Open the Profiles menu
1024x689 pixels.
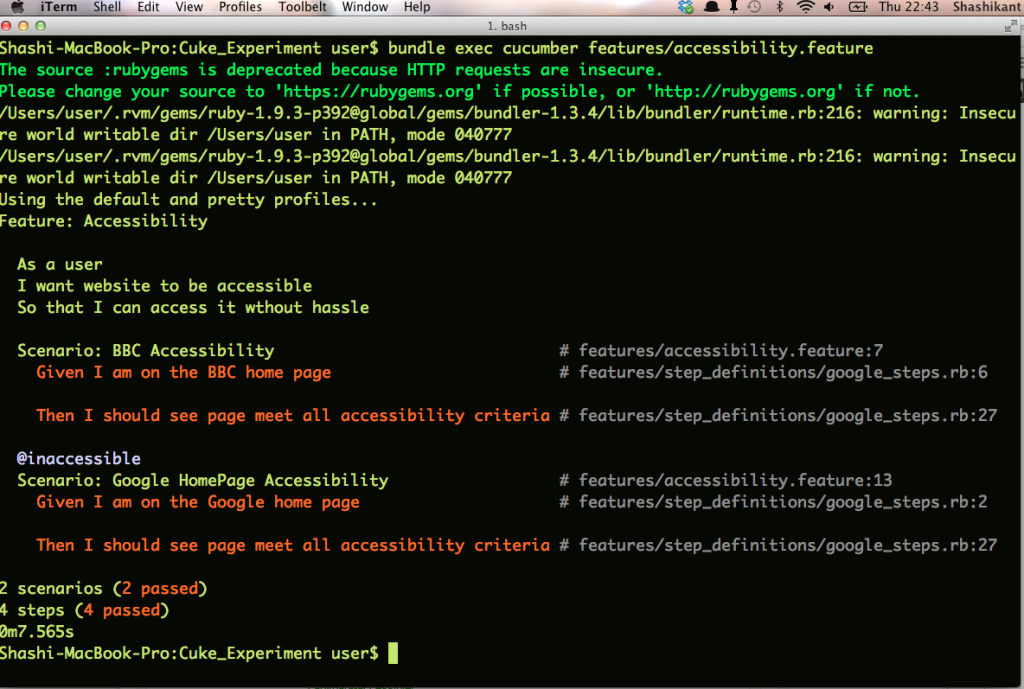240,7
